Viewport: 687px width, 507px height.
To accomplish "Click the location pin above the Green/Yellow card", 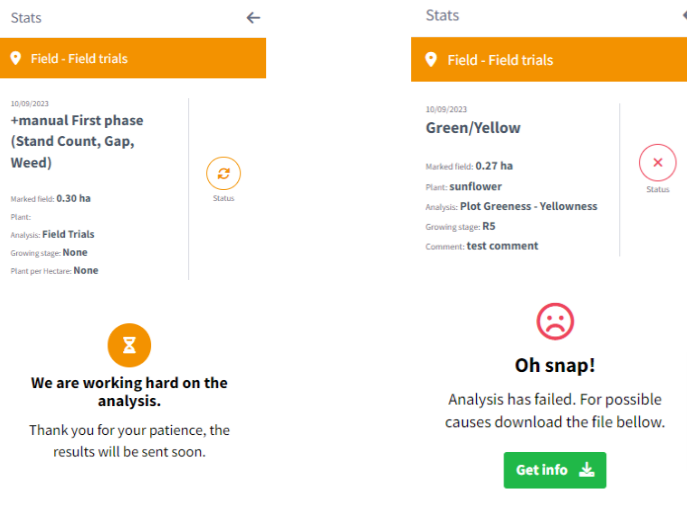I will tap(431, 60).
